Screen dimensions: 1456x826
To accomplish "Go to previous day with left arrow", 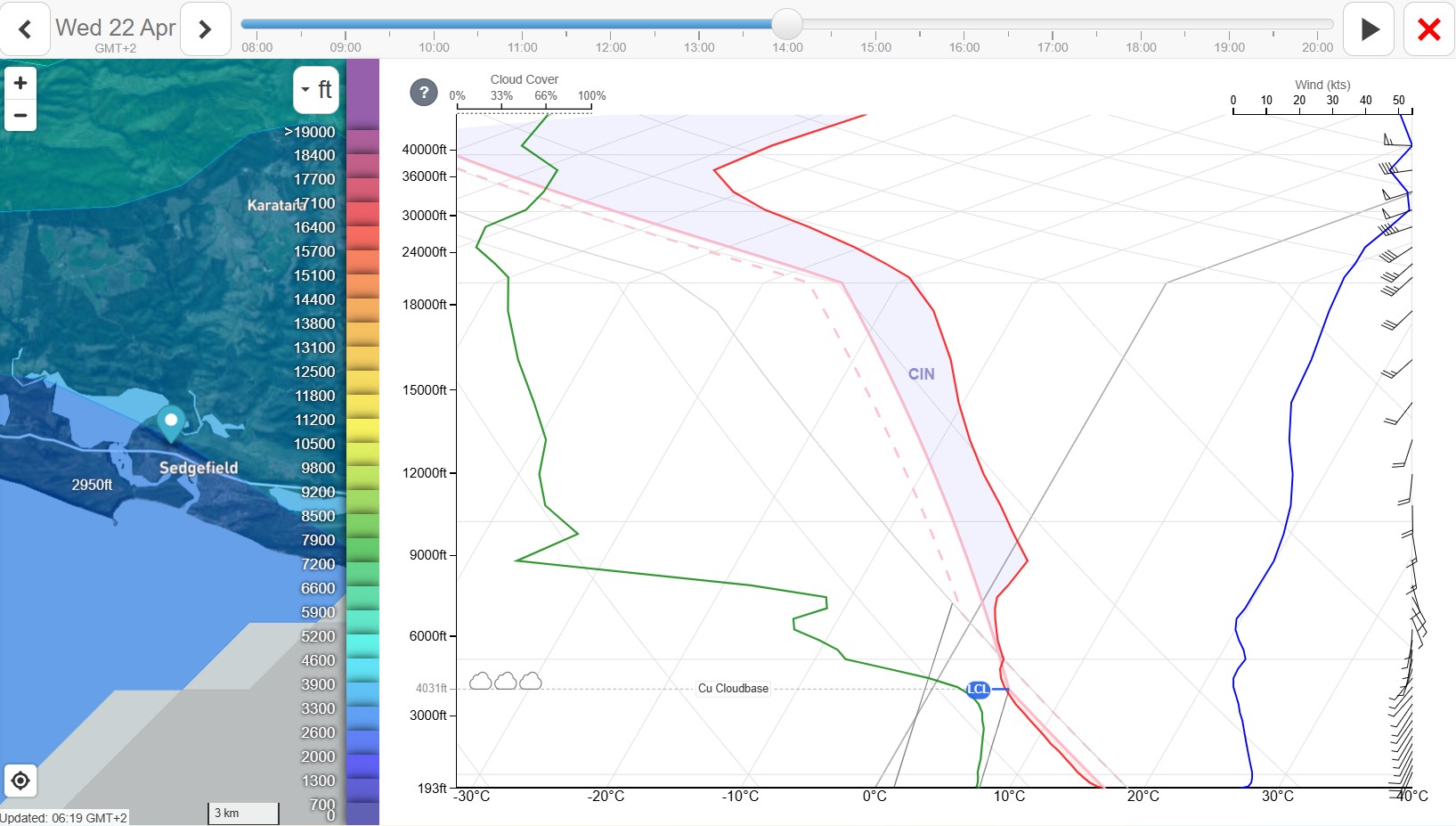I will 25,29.
